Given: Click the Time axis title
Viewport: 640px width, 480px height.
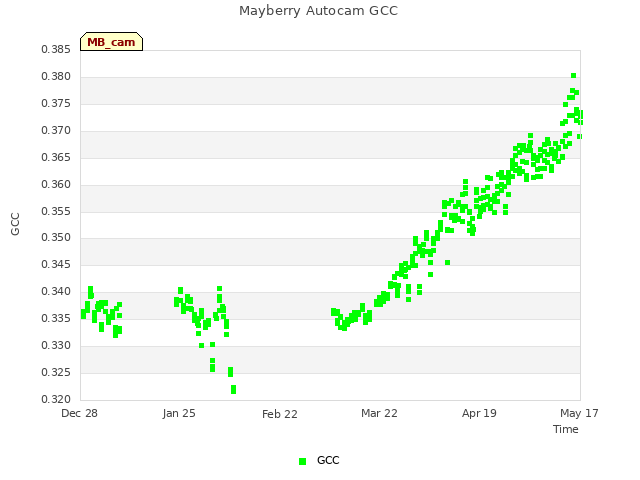Looking at the screenshot, I should (x=566, y=429).
